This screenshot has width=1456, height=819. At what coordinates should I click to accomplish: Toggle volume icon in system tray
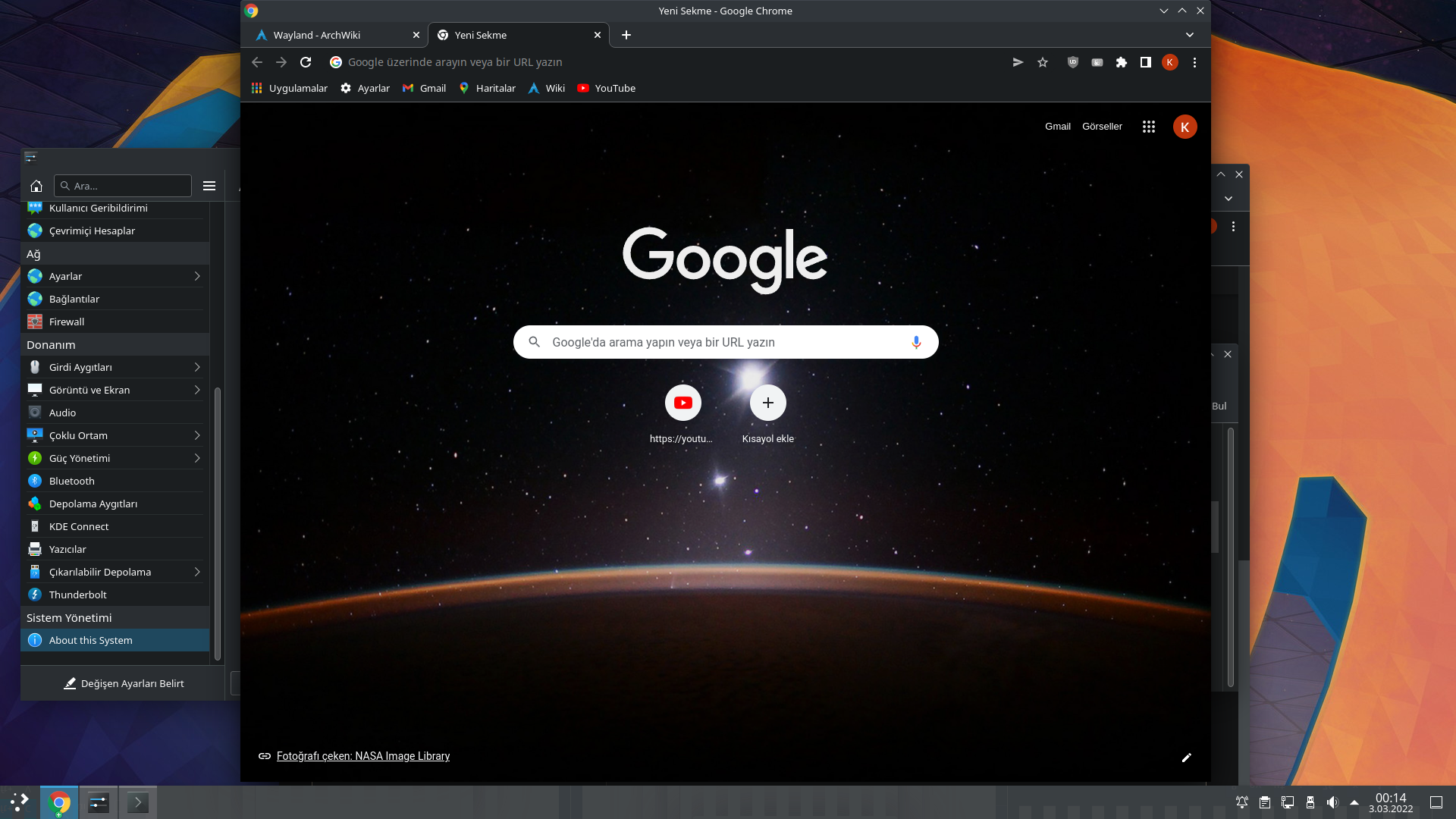pyautogui.click(x=1332, y=802)
